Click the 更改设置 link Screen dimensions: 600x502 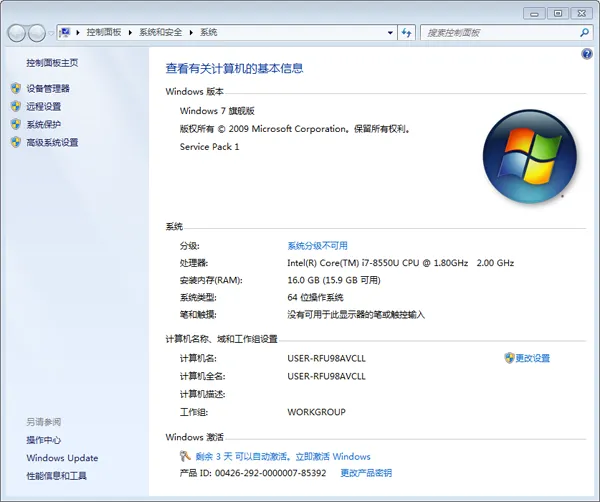tap(533, 358)
